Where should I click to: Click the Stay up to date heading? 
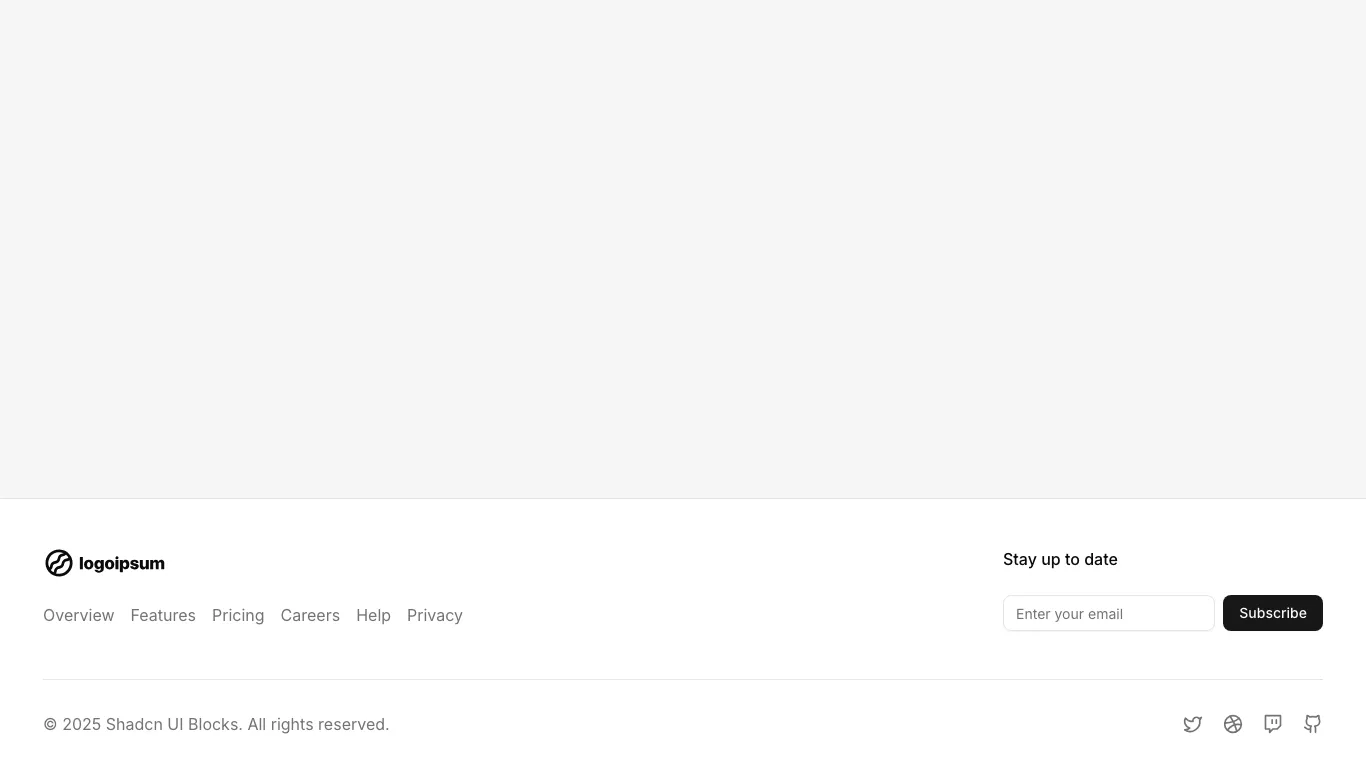point(1060,559)
